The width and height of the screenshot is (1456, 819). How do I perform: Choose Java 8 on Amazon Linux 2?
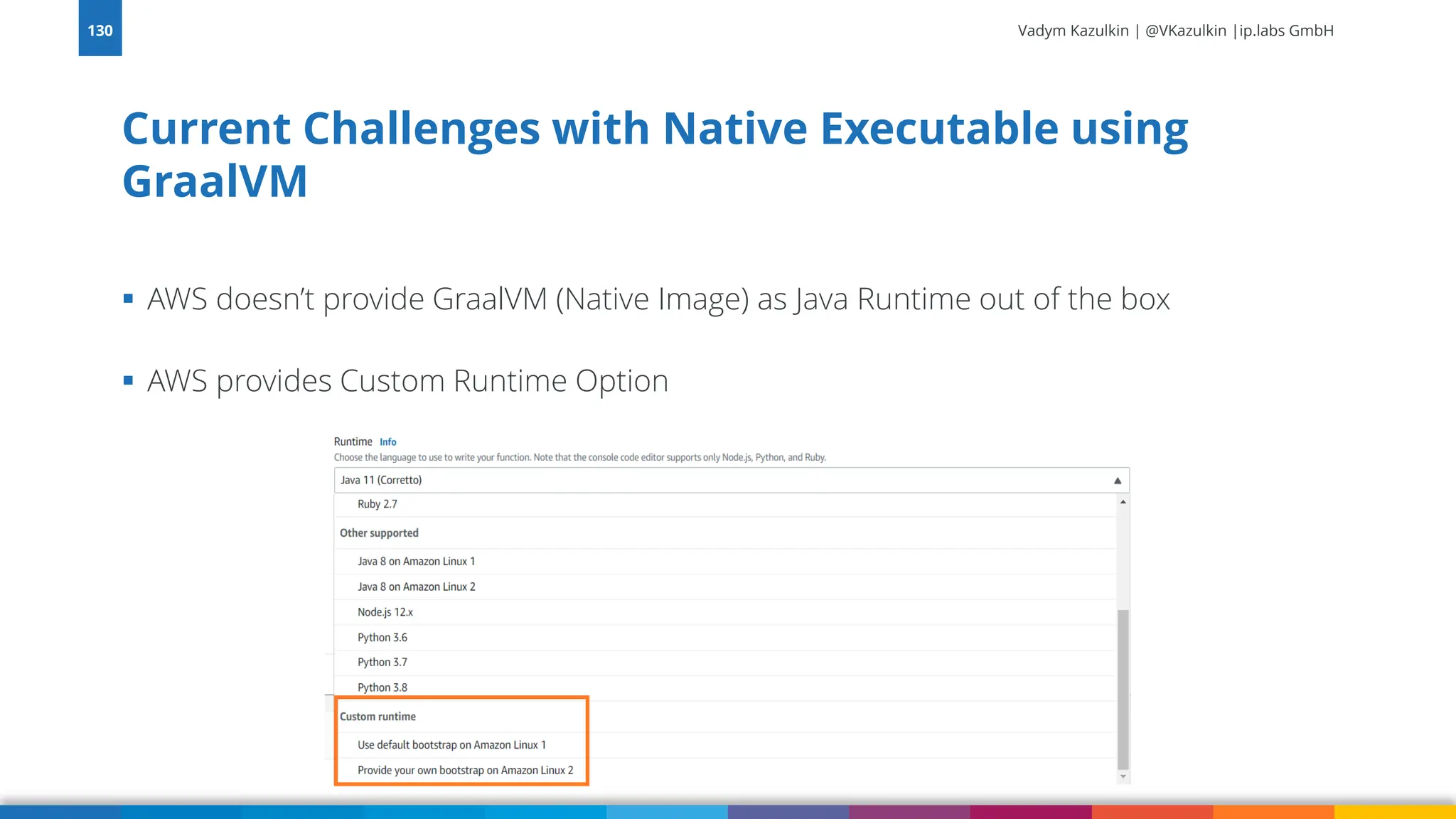416,587
